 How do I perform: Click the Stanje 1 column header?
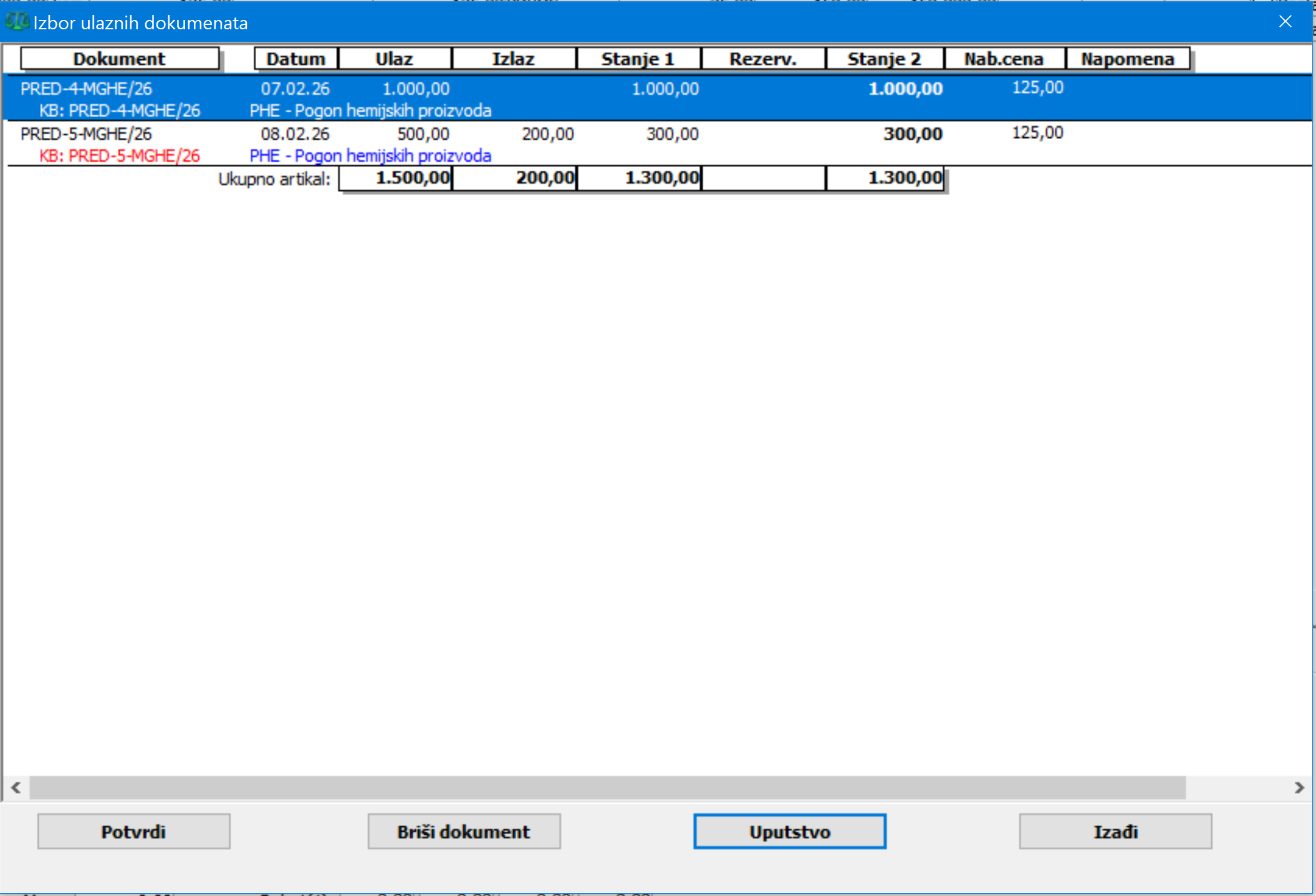[x=638, y=59]
